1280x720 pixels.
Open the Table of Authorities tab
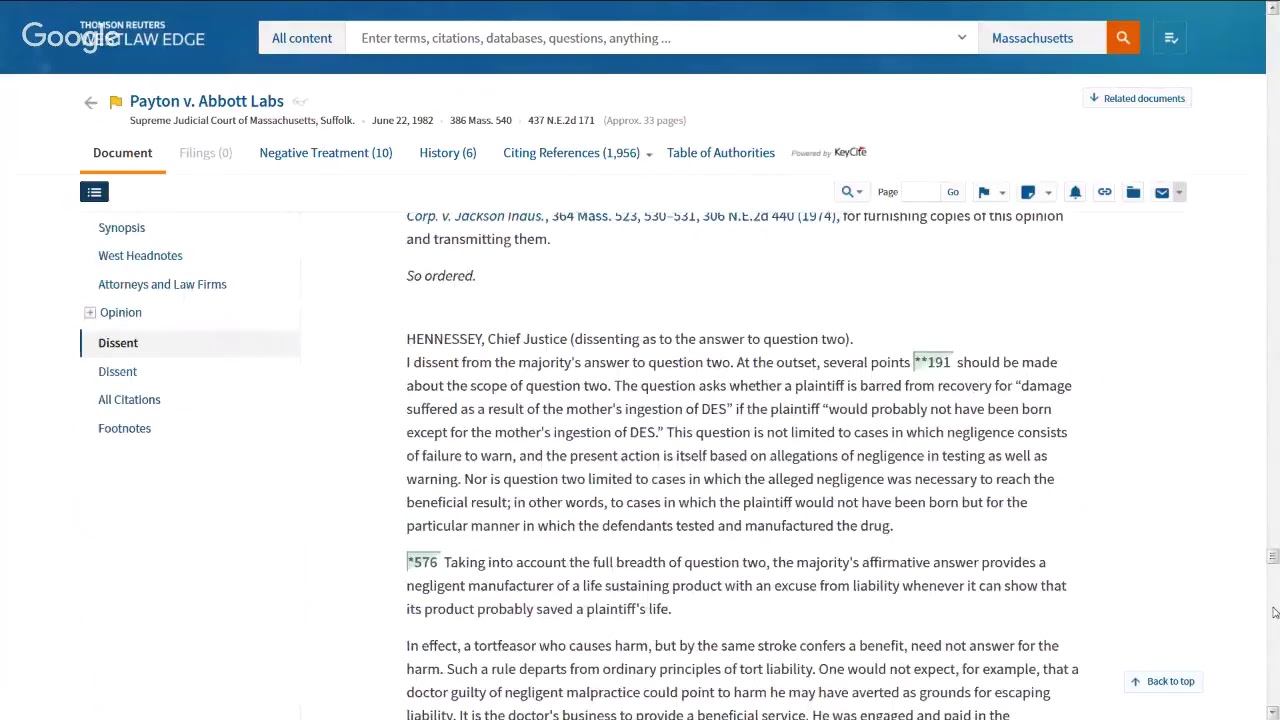coord(721,153)
